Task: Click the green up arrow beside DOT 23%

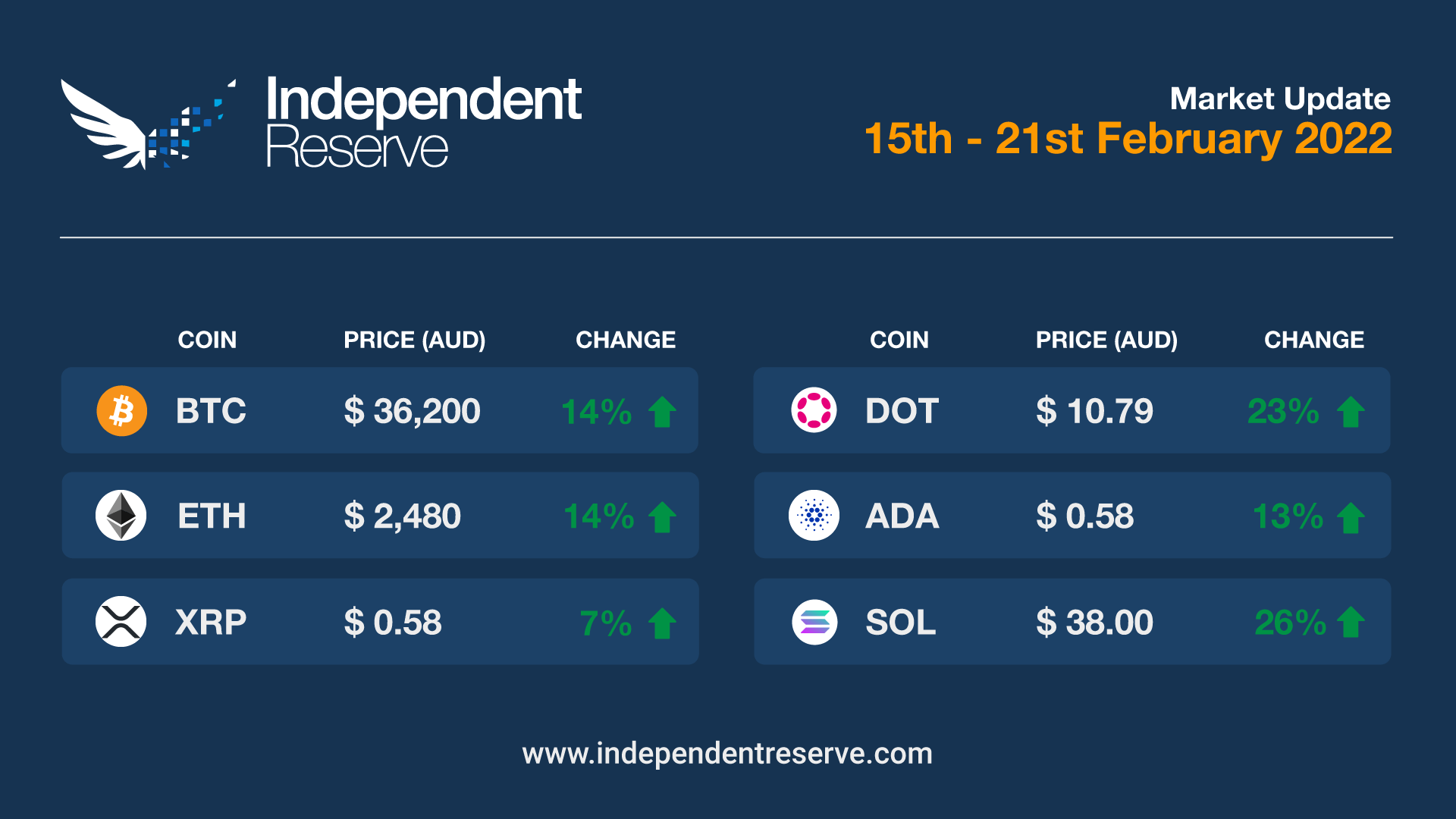Action: (x=1351, y=413)
